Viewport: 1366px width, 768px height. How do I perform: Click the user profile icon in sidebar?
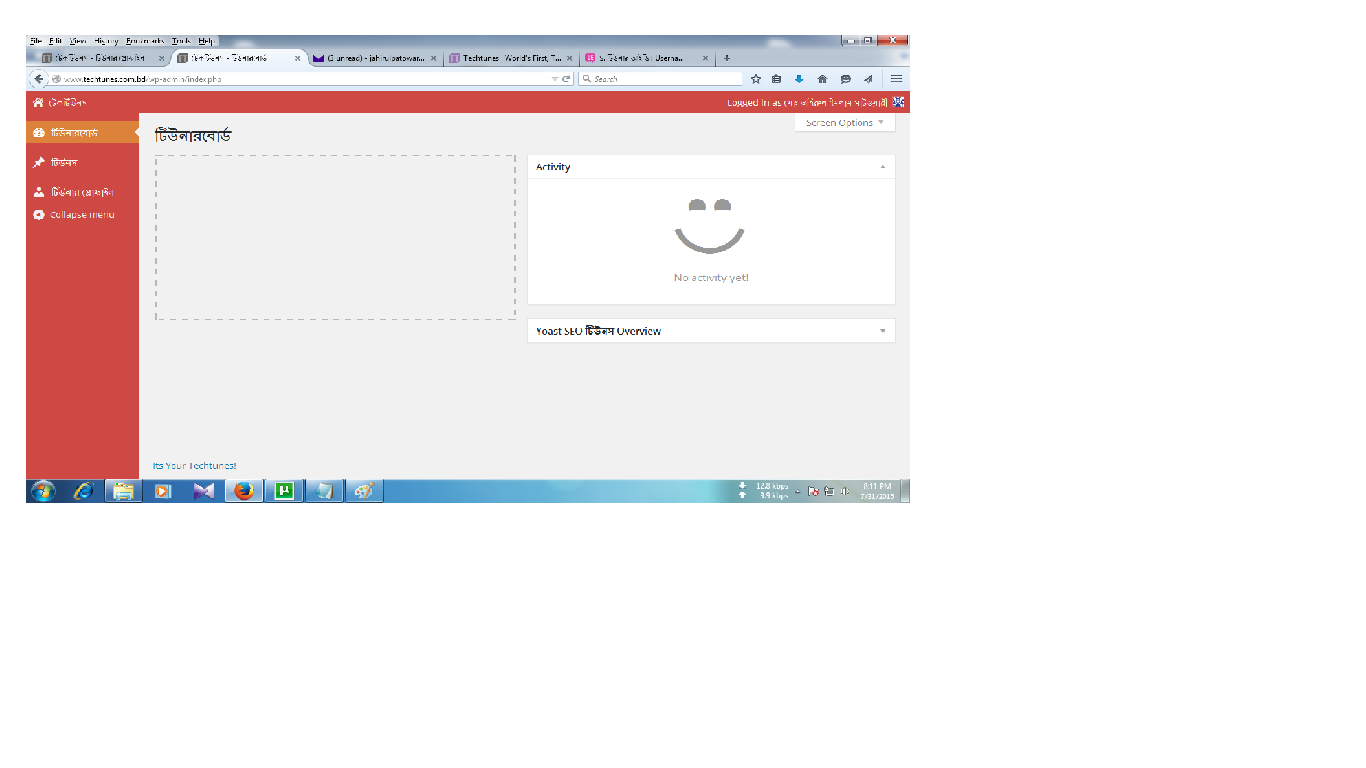point(39,192)
